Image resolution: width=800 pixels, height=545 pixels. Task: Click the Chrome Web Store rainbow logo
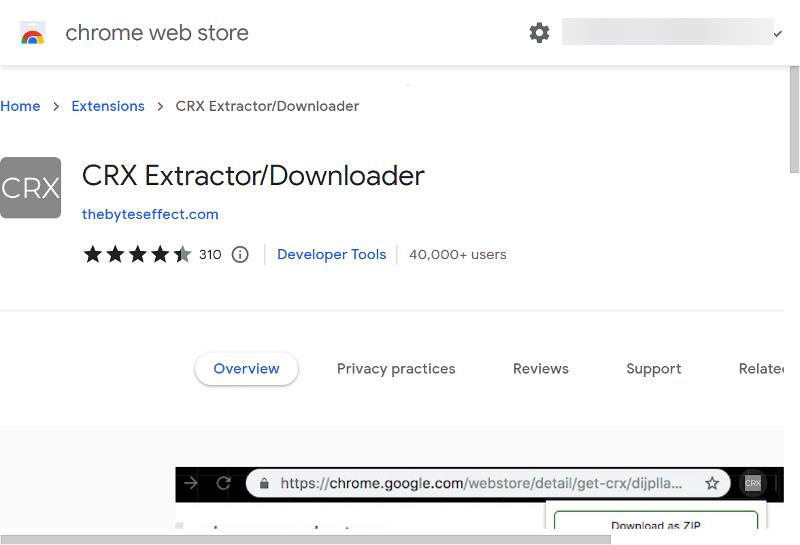pos(33,34)
